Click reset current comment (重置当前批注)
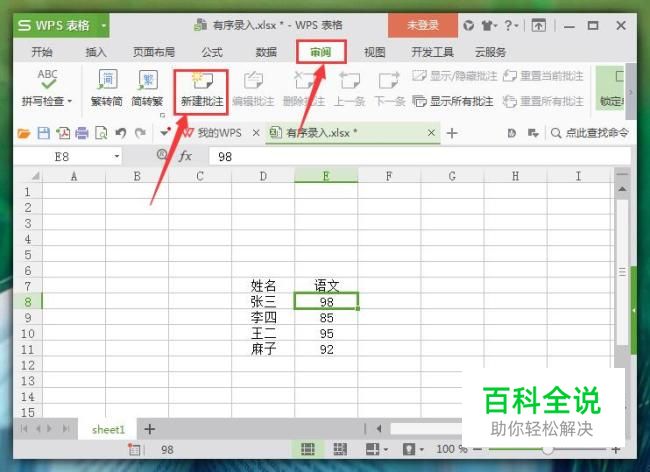This screenshot has width=650, height=472. click(x=543, y=76)
